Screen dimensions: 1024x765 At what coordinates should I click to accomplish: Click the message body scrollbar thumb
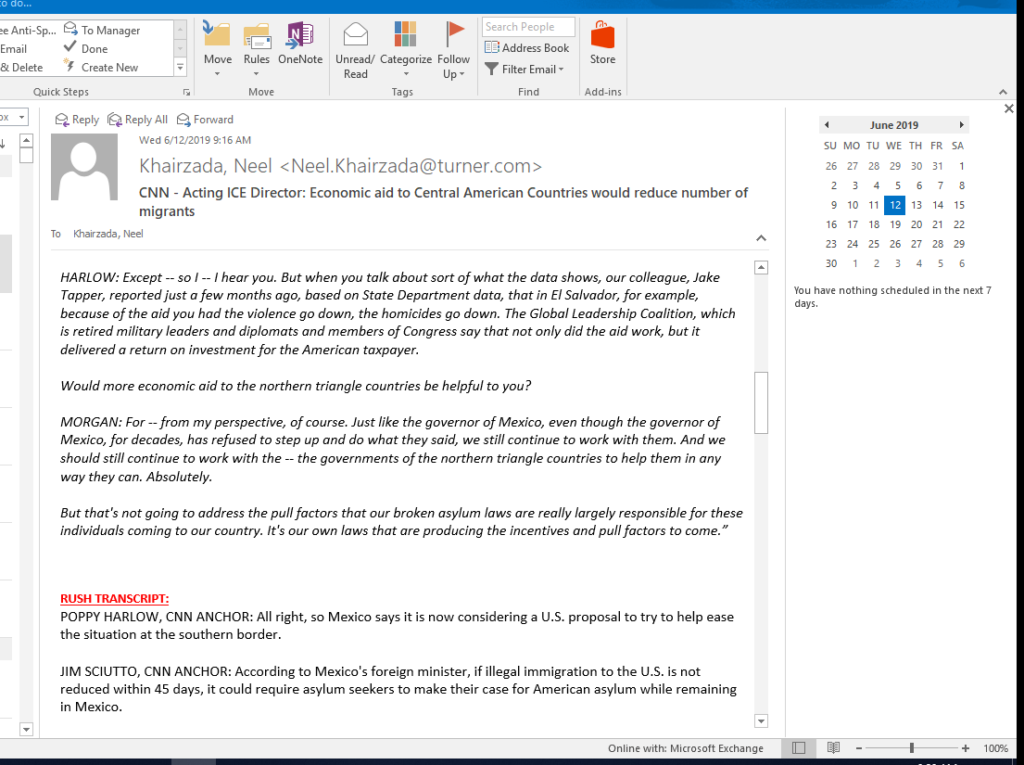(x=761, y=402)
